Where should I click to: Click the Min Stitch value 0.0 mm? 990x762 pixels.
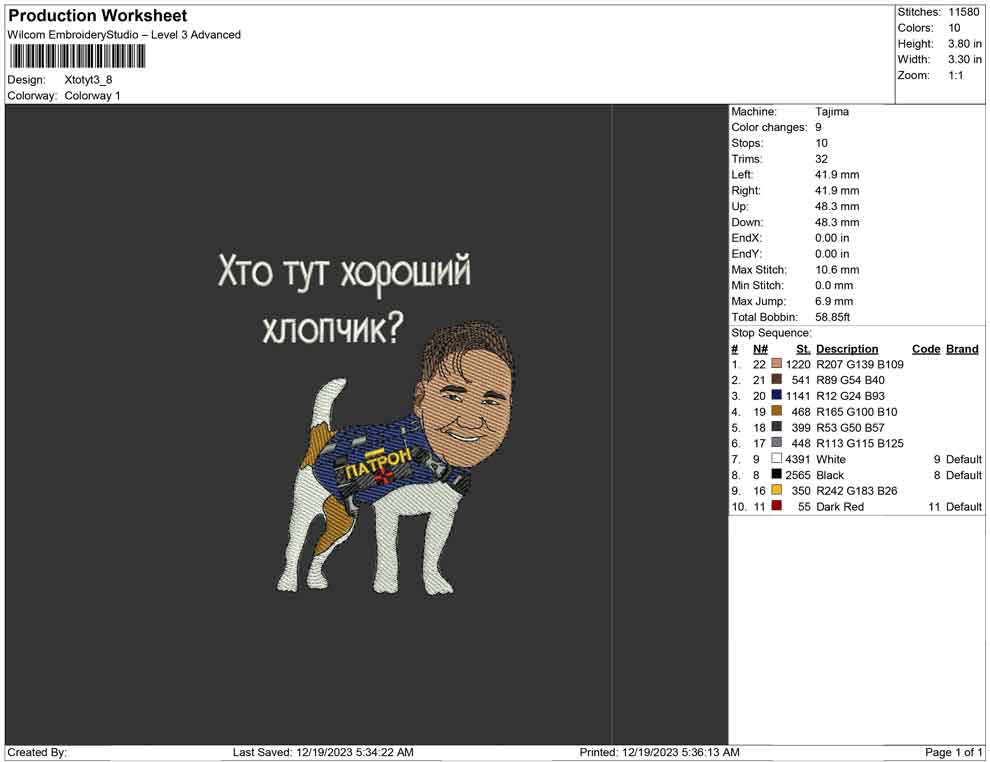point(834,285)
